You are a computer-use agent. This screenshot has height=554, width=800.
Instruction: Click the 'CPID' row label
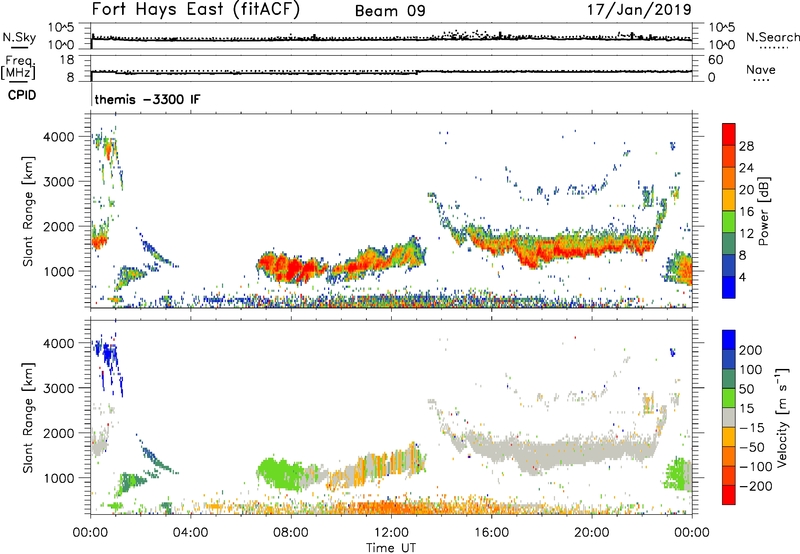click(22, 95)
